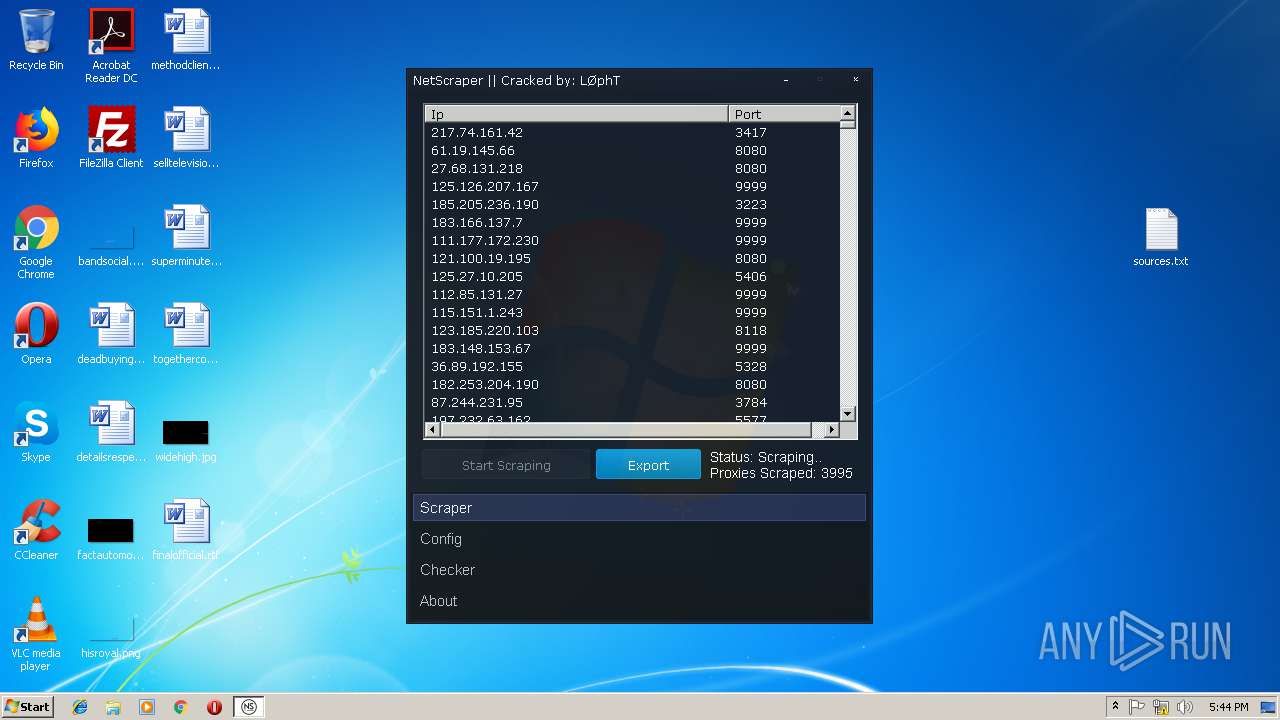Switch to the Checker tab
The width and height of the screenshot is (1280, 720).
pyautogui.click(x=639, y=570)
